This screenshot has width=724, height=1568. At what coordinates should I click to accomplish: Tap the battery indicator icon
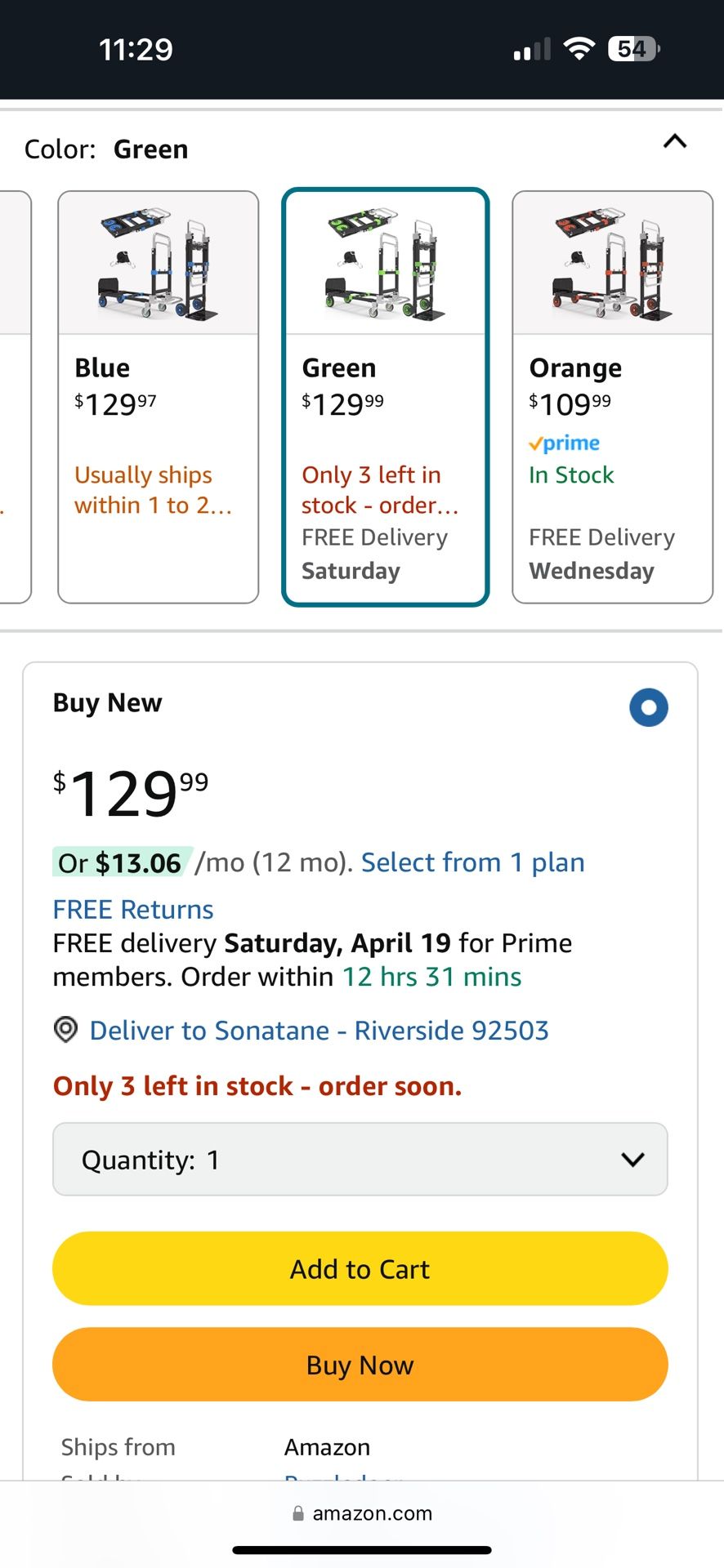[634, 49]
